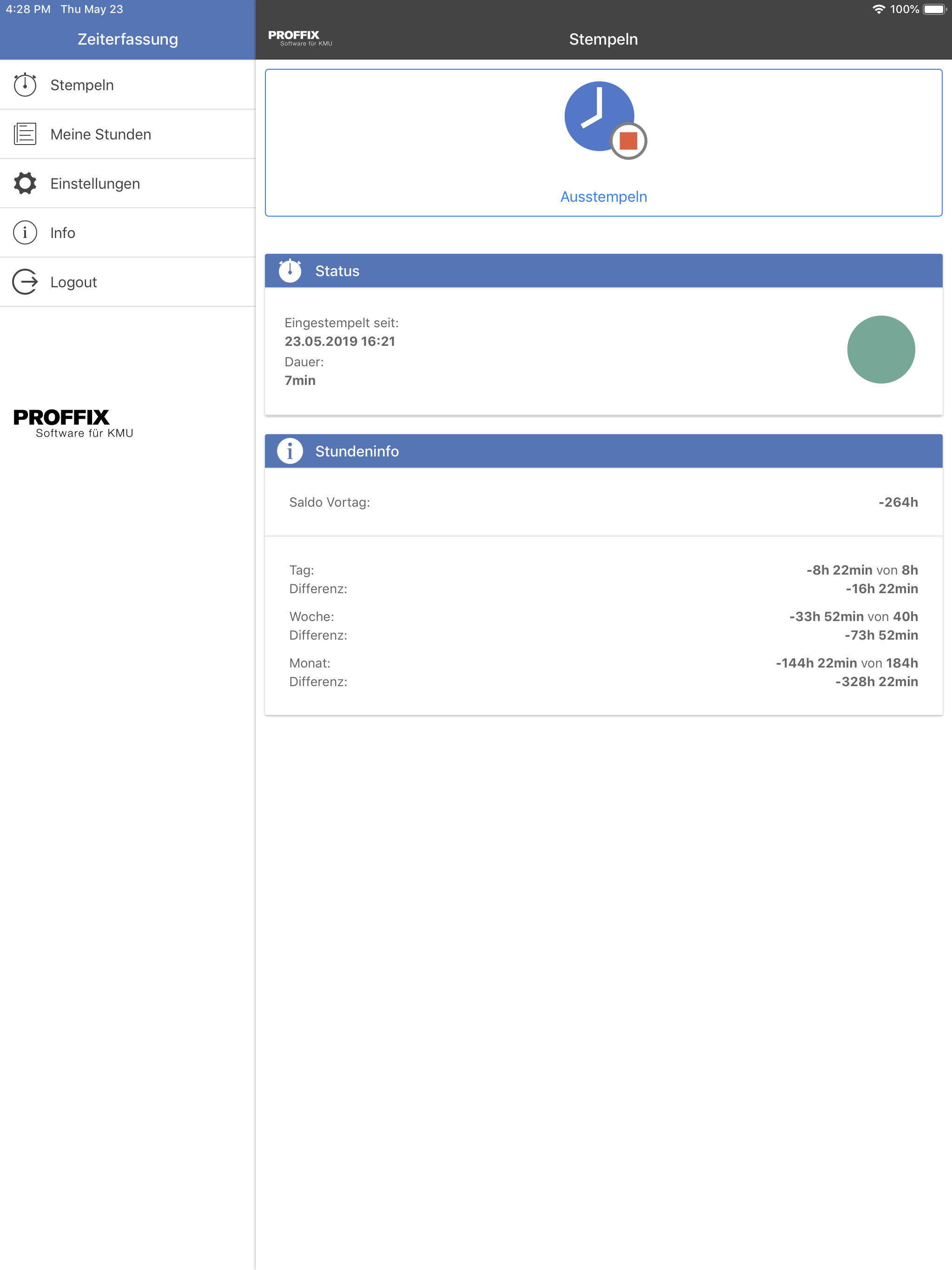
Task: Open the Meine Stunden menu entry
Action: 100,134
